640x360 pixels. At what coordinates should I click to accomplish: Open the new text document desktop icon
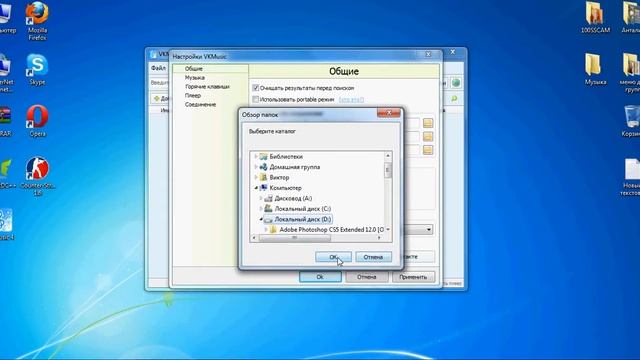coord(631,176)
